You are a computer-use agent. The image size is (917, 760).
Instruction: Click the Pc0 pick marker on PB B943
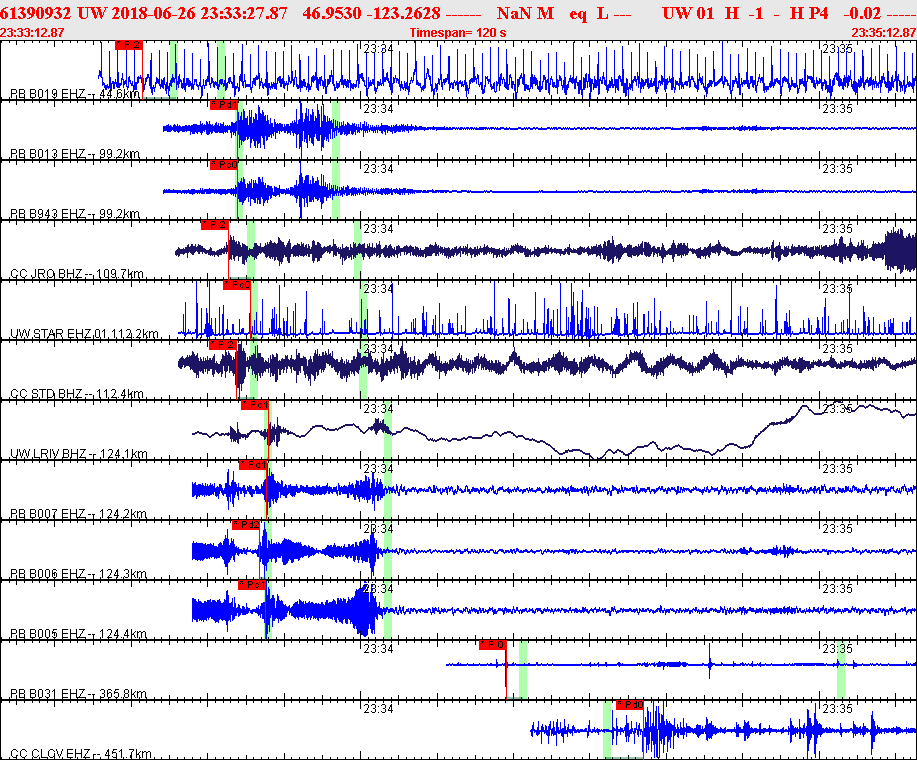tap(223, 165)
